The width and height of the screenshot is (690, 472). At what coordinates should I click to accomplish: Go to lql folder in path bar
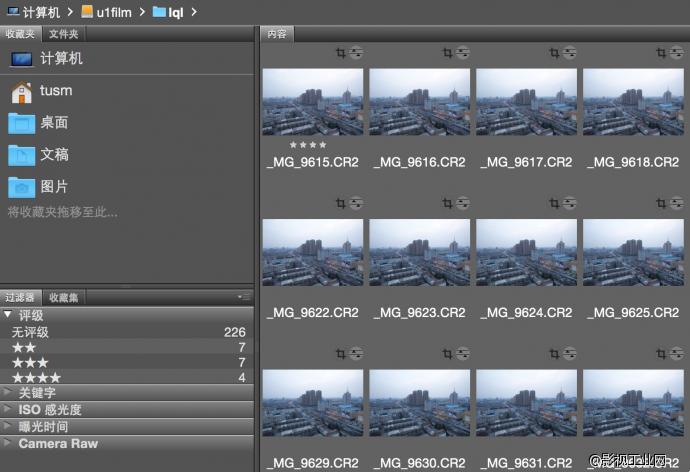pos(168,12)
